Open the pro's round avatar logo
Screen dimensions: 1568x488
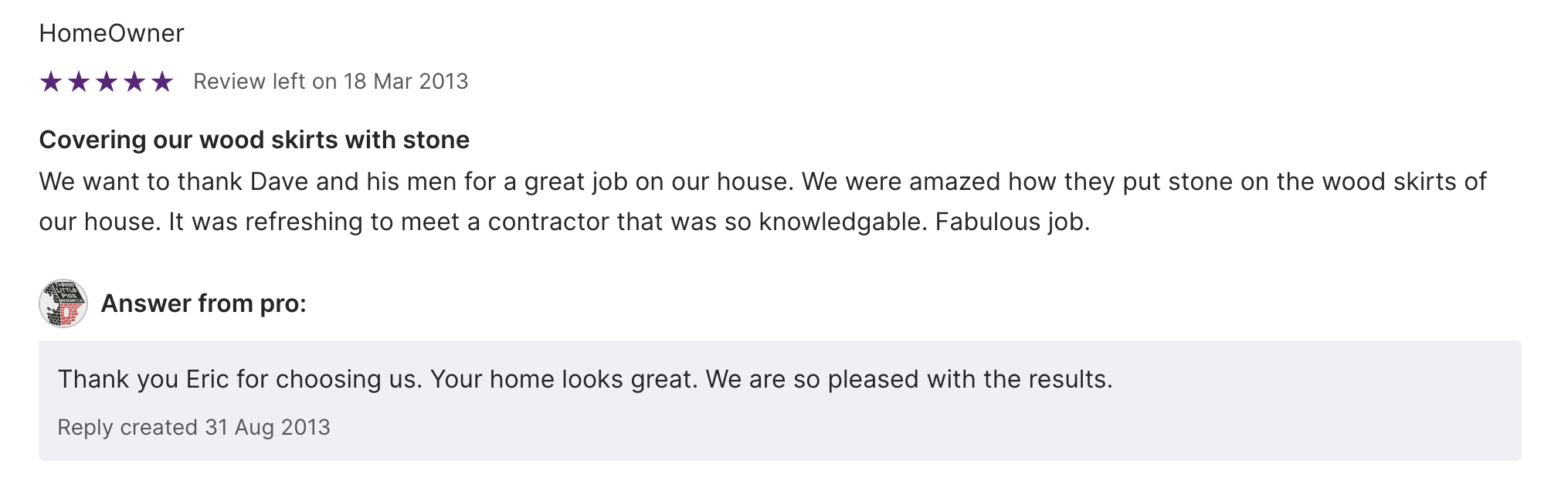coord(63,303)
